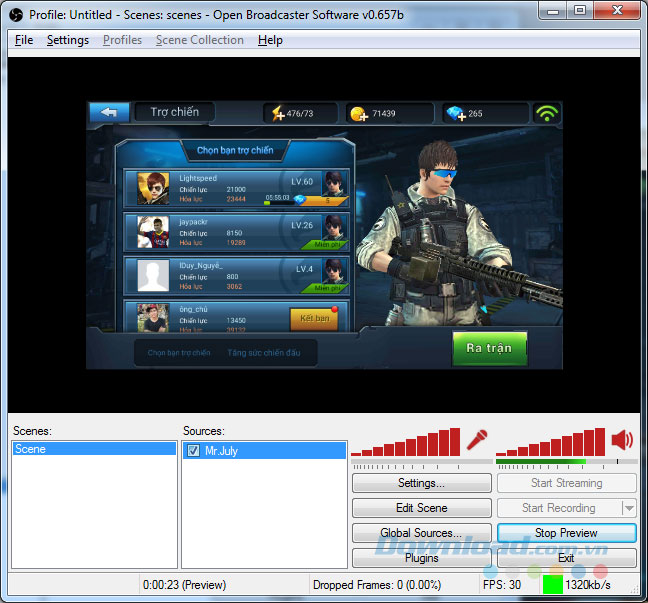Click the back arrow in game preview
Viewport: 648px width, 603px height.
[109, 112]
